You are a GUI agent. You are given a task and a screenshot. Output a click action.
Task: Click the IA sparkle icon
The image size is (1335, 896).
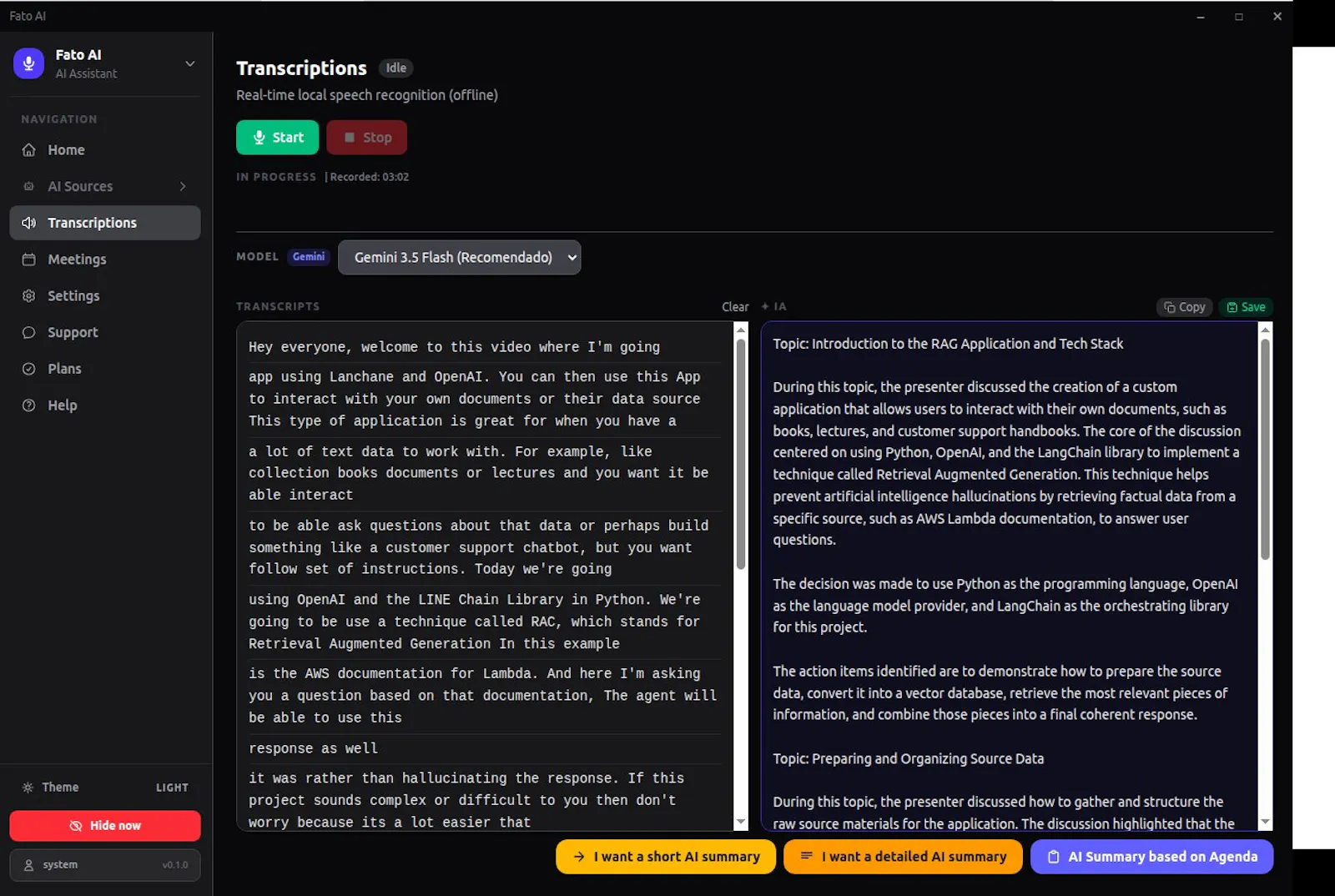click(765, 306)
